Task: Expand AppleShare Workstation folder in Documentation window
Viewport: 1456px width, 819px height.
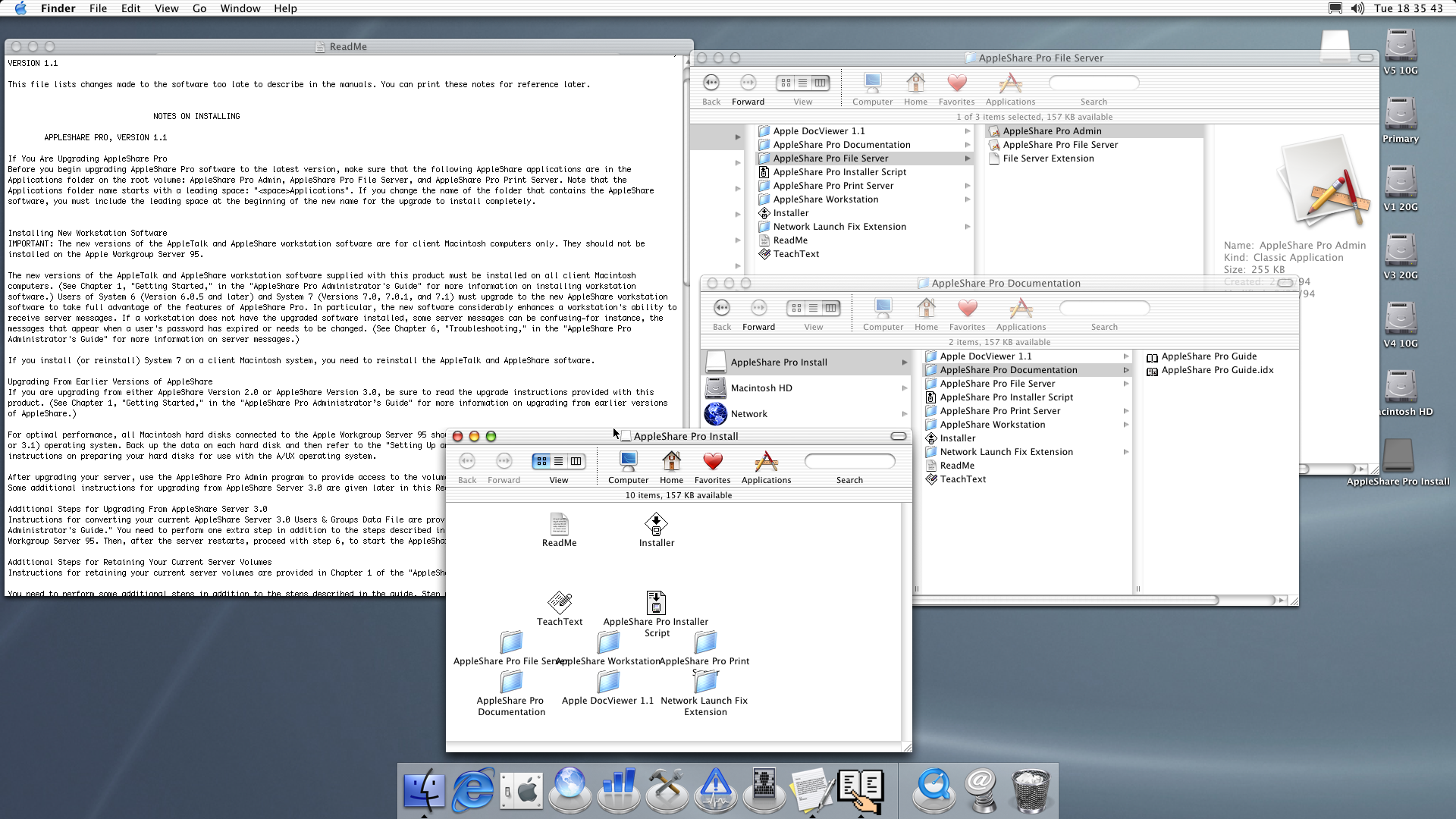Action: [x=1126, y=425]
